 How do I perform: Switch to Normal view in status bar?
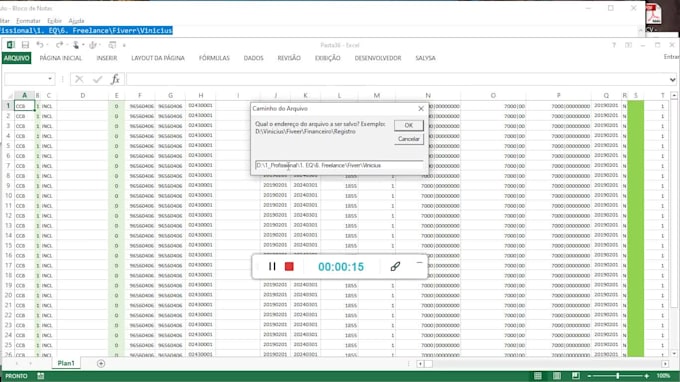pyautogui.click(x=538, y=376)
